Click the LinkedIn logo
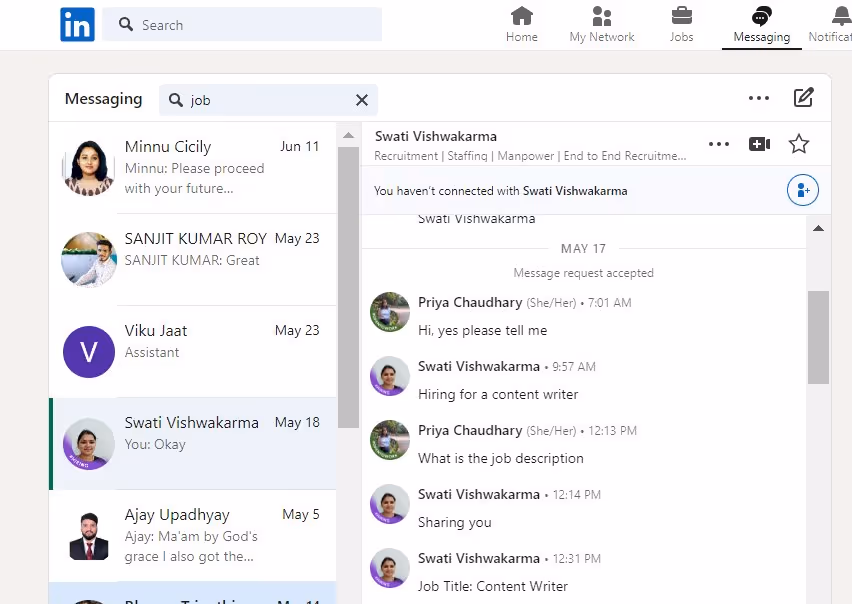This screenshot has height=604, width=852. [x=77, y=24]
